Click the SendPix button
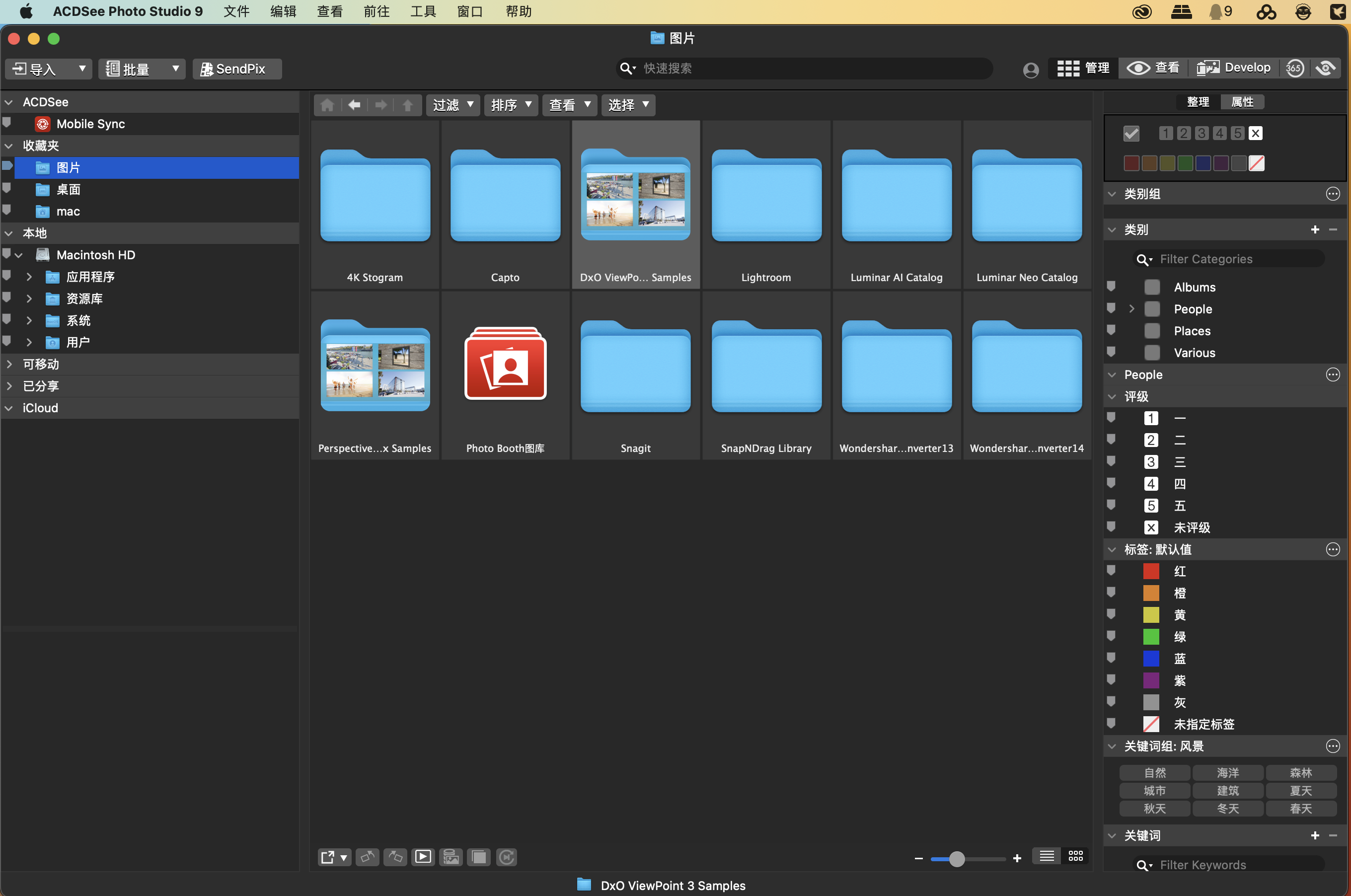 237,69
